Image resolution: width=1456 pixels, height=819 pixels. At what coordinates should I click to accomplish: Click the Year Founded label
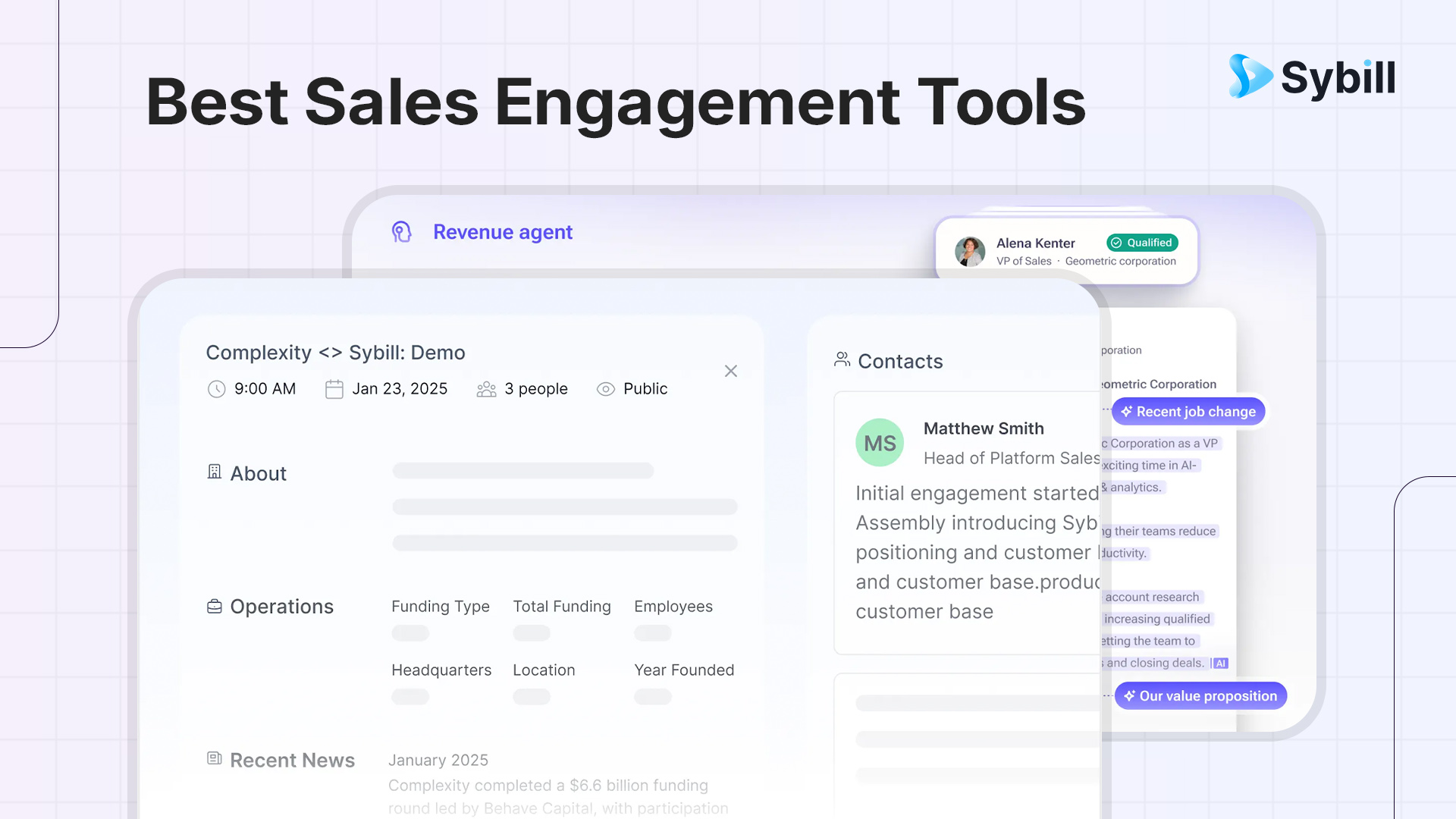pyautogui.click(x=684, y=670)
